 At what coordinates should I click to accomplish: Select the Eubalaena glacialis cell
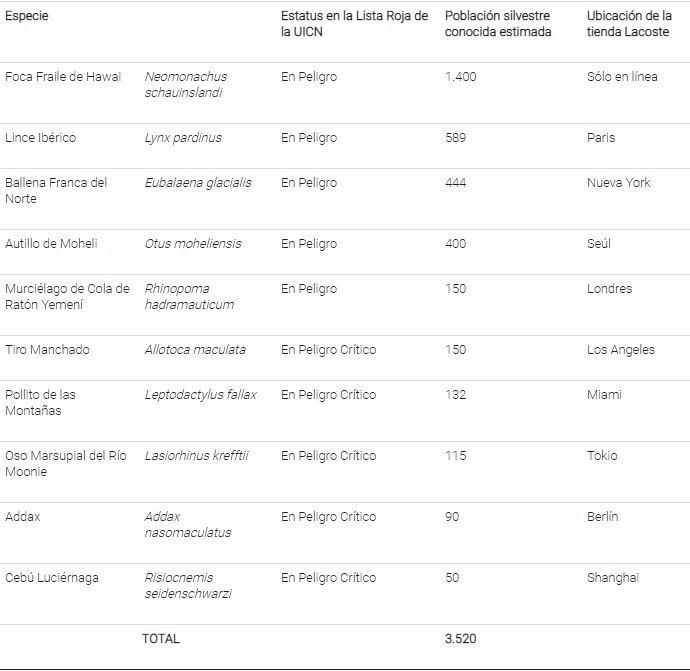coord(198,183)
